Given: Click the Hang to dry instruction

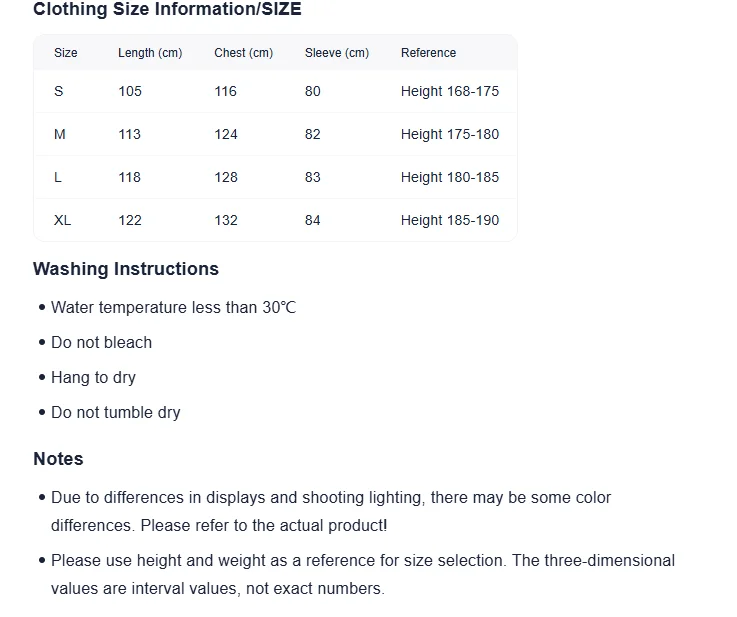Looking at the screenshot, I should pos(94,378).
